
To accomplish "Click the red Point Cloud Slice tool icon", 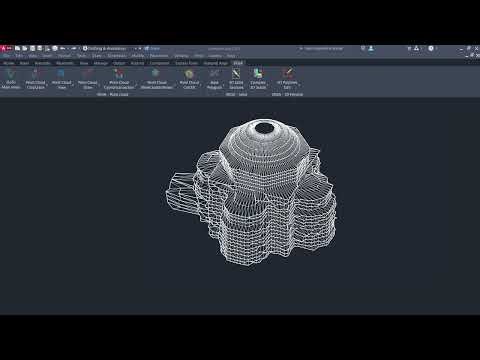I will [88, 74].
